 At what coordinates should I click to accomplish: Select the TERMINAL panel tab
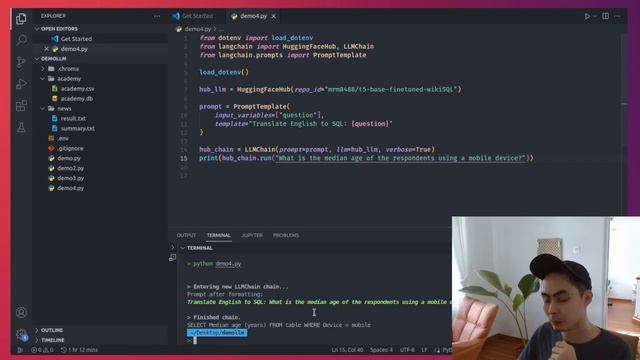point(218,236)
